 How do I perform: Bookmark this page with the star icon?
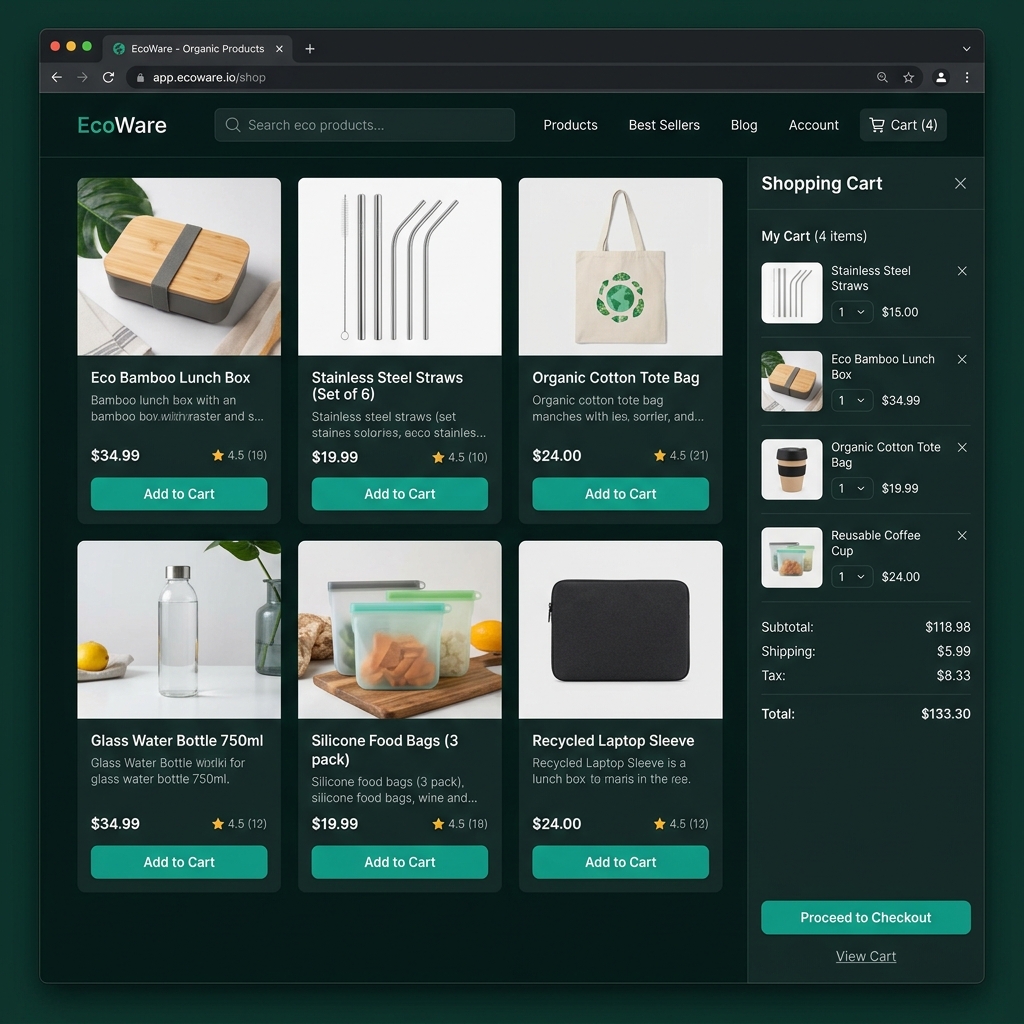click(x=908, y=77)
